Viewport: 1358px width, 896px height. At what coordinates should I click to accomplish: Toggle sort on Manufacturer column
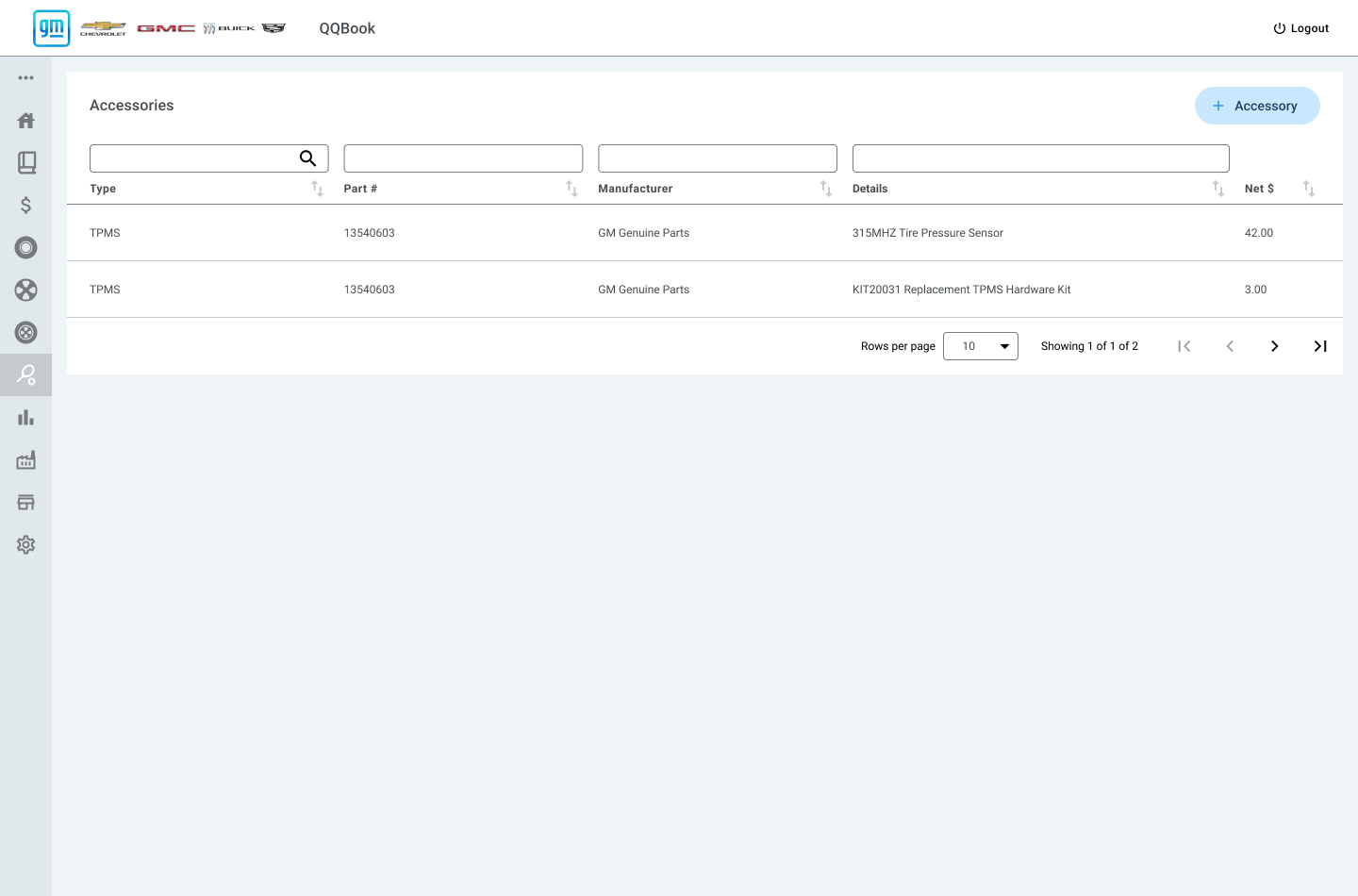[826, 189]
